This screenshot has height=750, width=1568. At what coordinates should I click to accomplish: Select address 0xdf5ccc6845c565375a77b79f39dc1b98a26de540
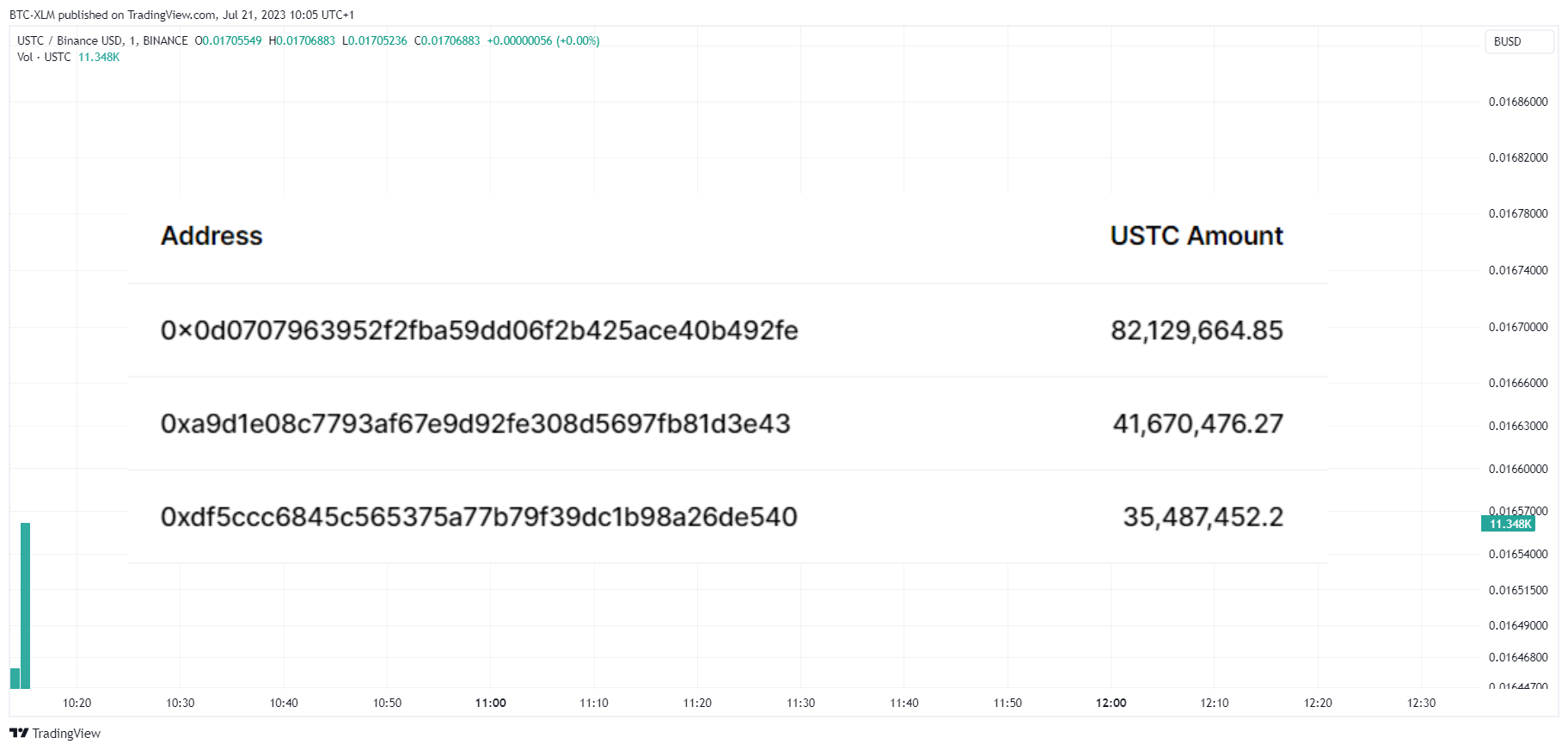(x=479, y=516)
